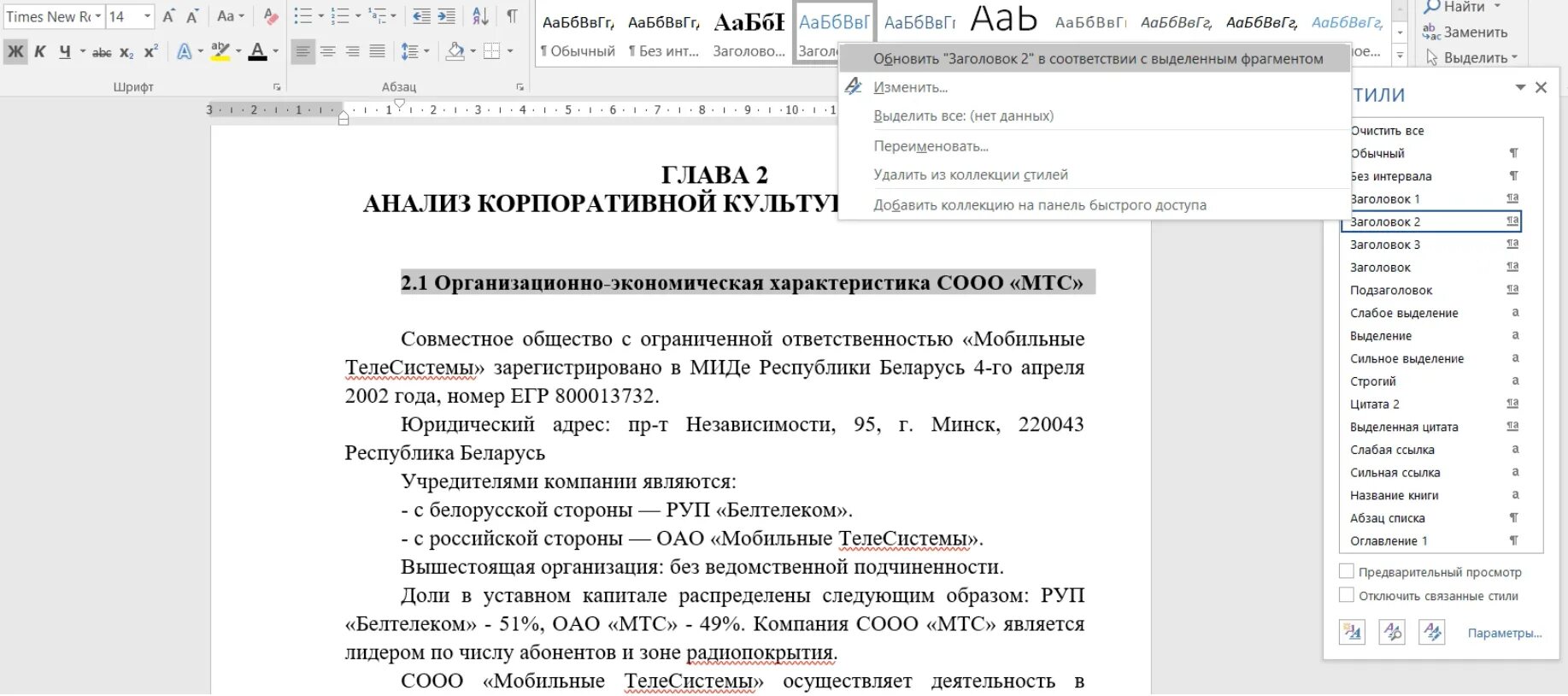The width and height of the screenshot is (1568, 696).
Task: Click New Style icon in Styles pane
Action: click(x=1352, y=633)
